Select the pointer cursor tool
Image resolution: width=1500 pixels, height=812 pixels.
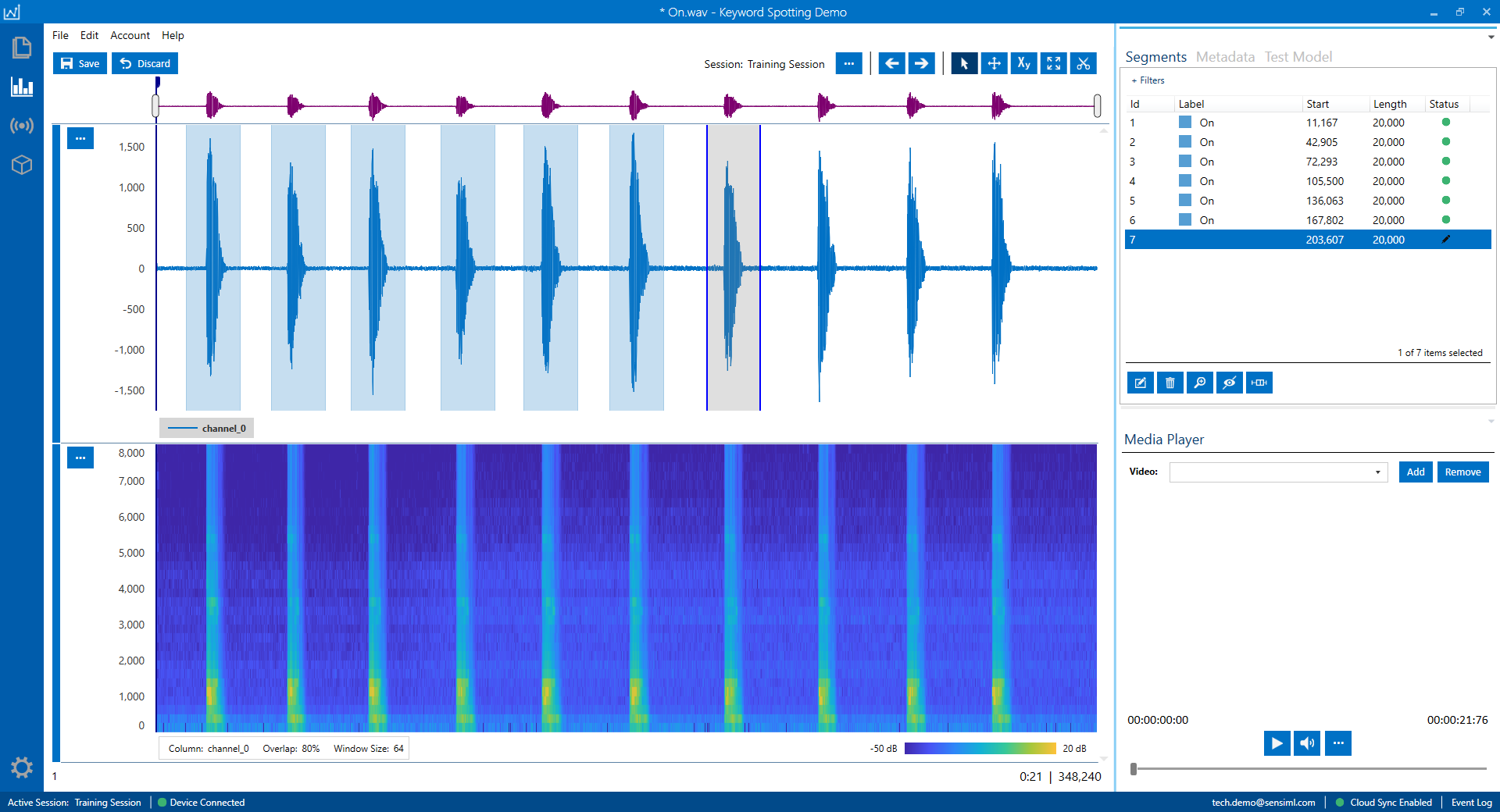point(964,63)
